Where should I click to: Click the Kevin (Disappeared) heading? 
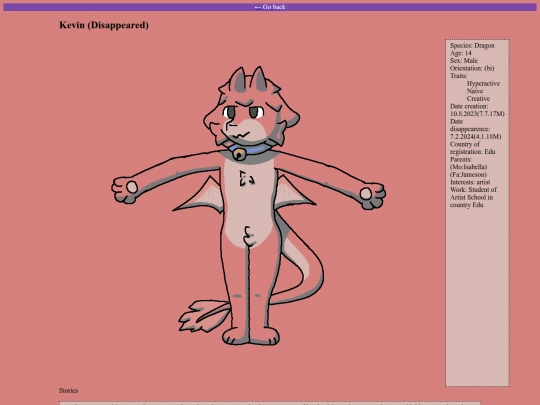pos(104,25)
